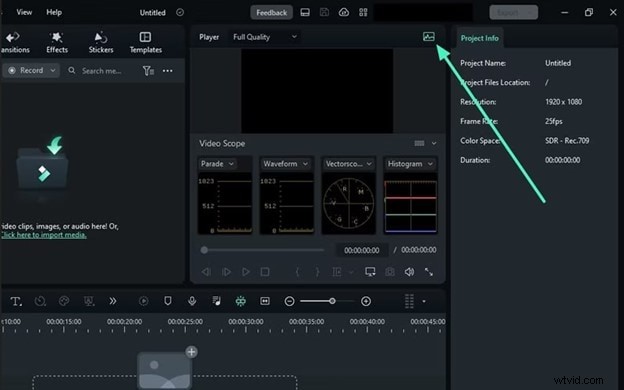
Task: Click the 1920 x 1080 resolution value
Action: point(564,102)
